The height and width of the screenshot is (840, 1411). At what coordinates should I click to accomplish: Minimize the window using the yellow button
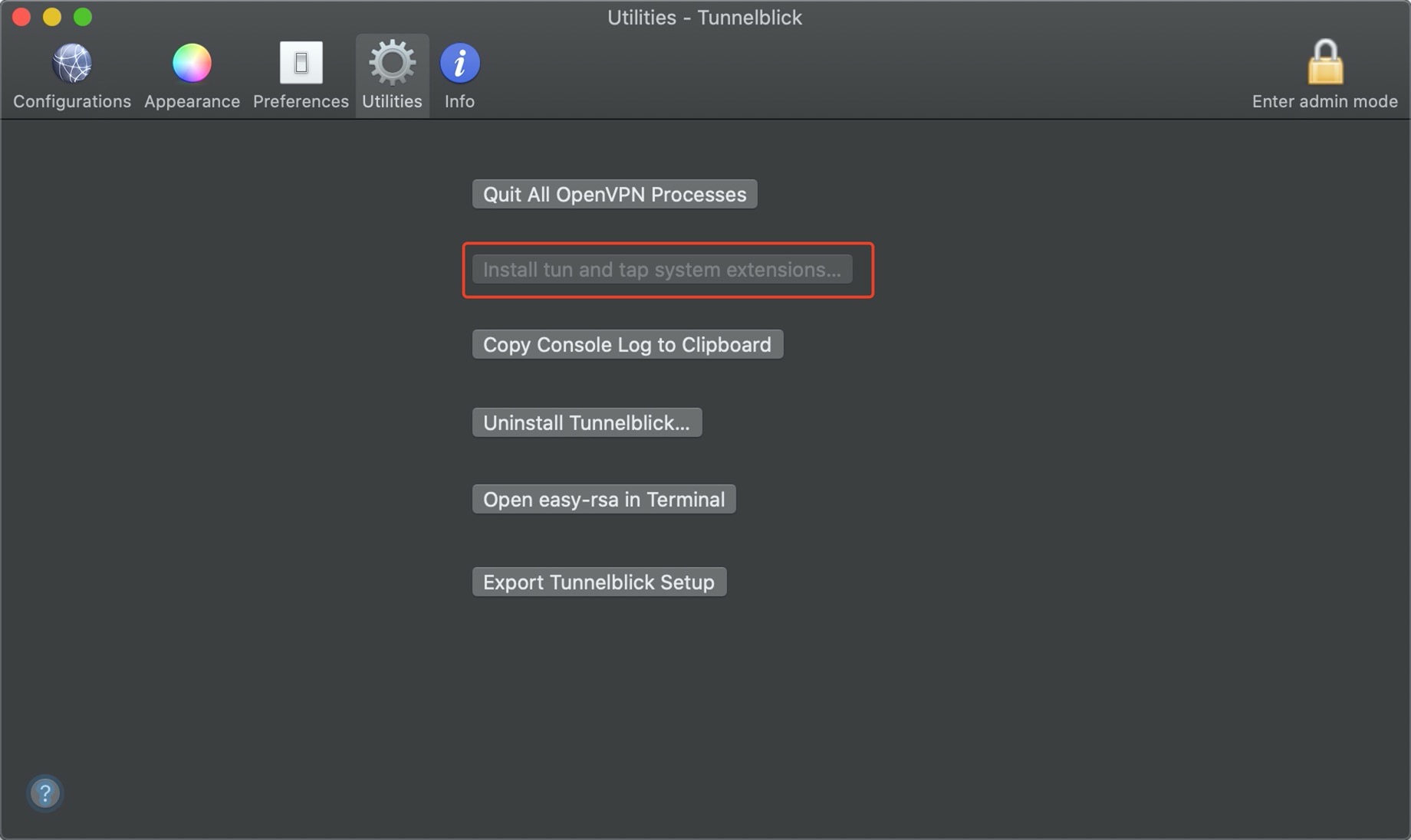52,17
